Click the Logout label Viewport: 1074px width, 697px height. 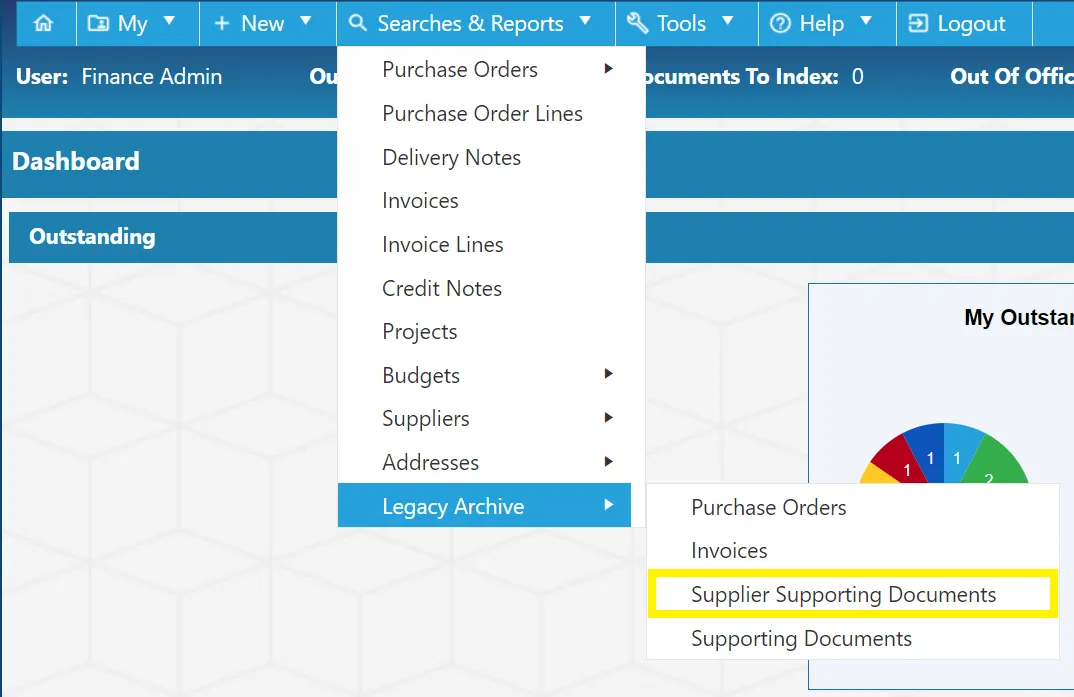click(x=971, y=24)
